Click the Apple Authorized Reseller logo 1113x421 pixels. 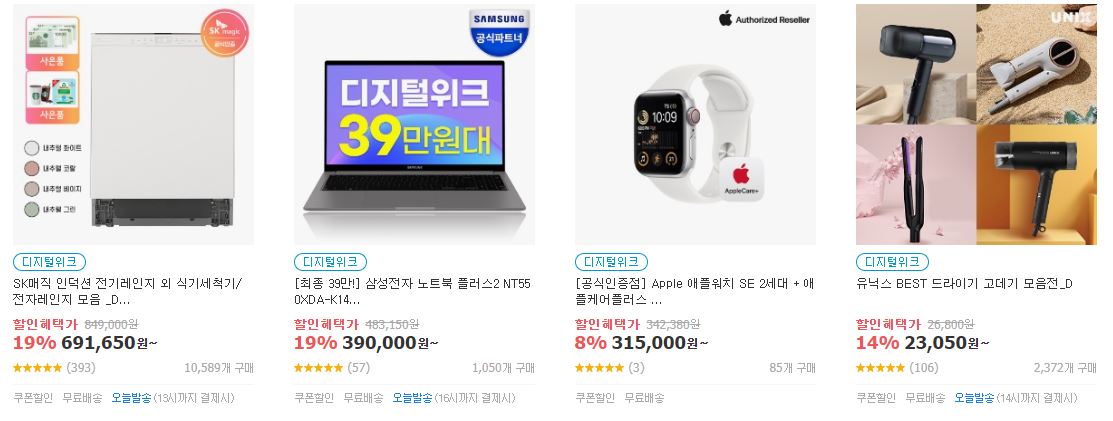coord(764,20)
